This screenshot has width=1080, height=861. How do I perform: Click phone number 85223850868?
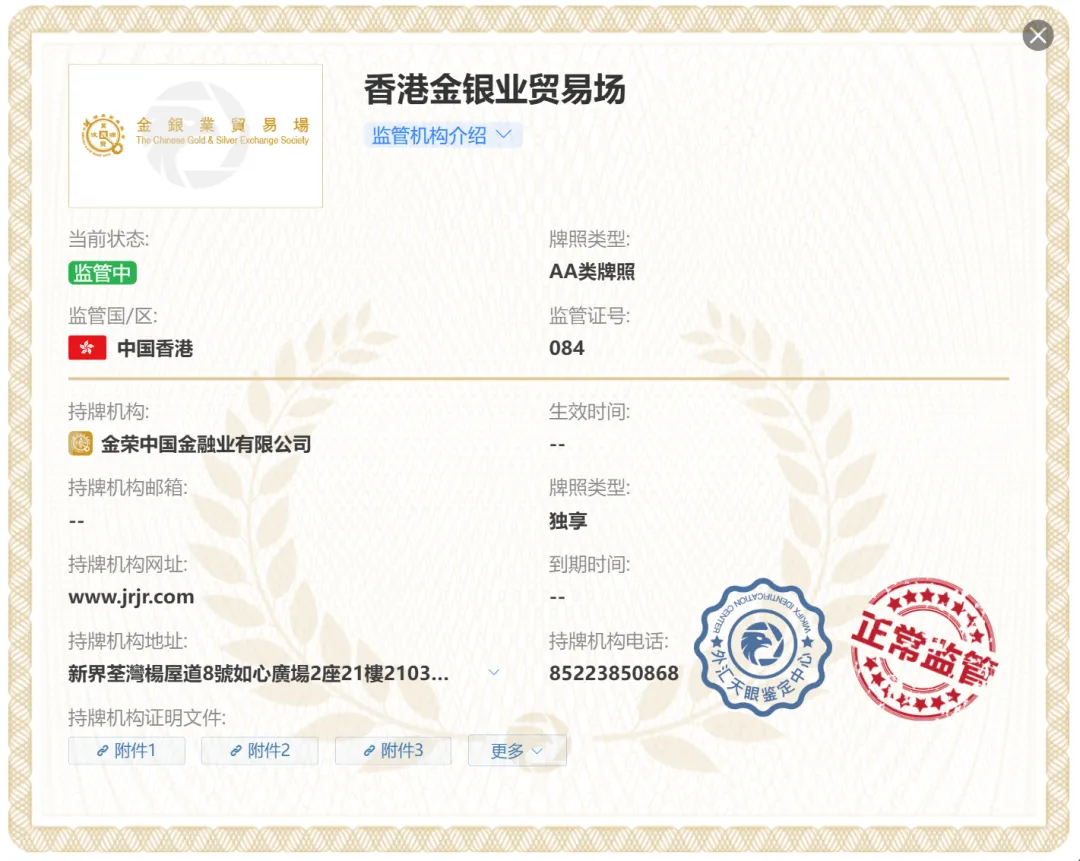click(x=614, y=673)
